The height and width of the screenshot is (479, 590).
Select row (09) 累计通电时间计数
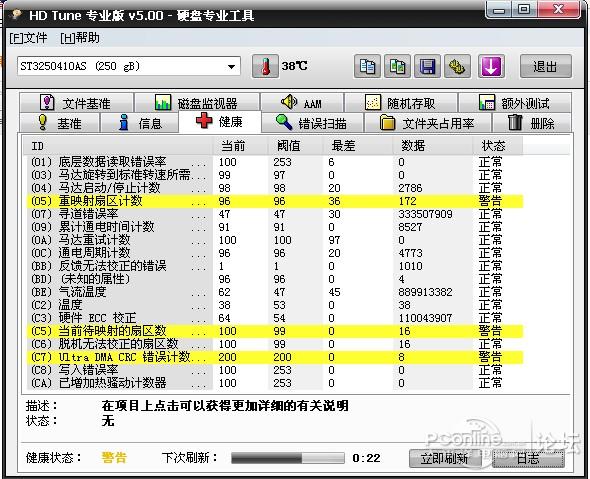pyautogui.click(x=275, y=227)
